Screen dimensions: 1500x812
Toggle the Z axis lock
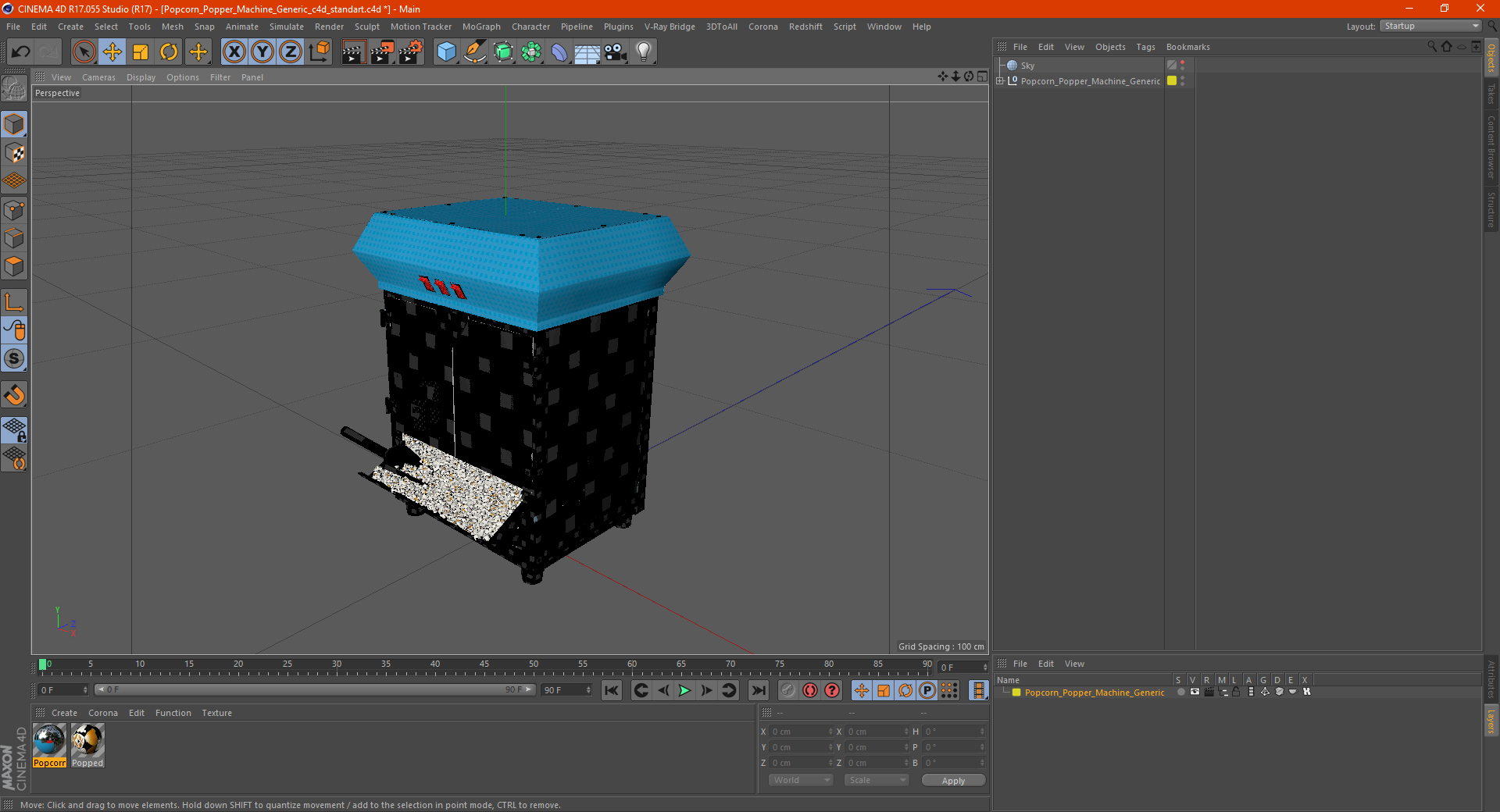[x=291, y=52]
